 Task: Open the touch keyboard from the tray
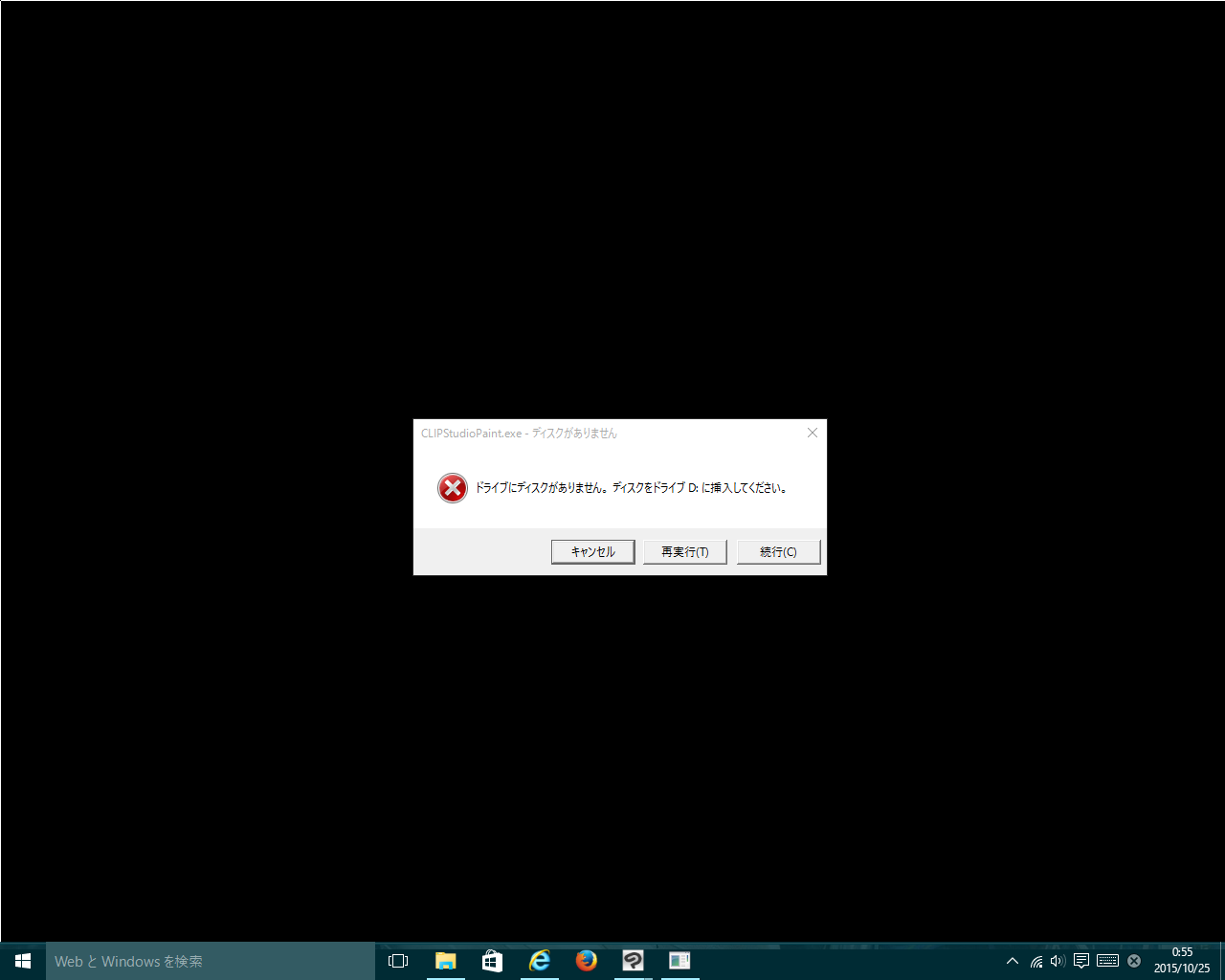[1107, 961]
